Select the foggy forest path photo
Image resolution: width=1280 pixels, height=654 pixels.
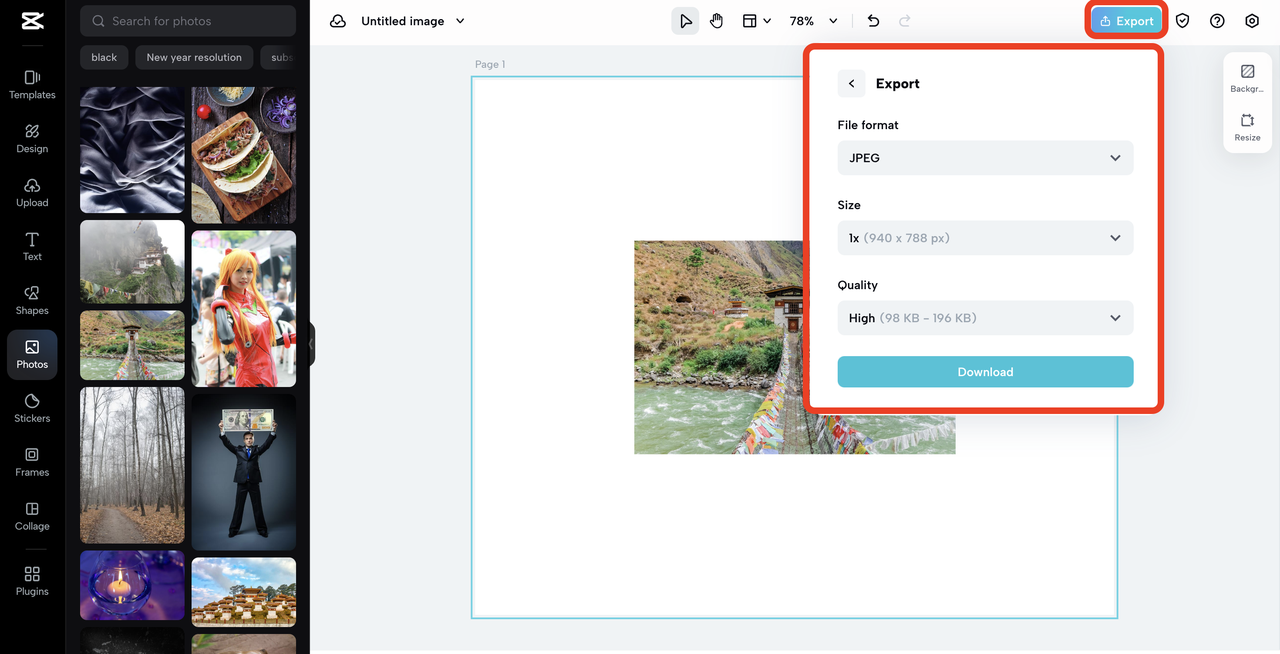coord(132,465)
